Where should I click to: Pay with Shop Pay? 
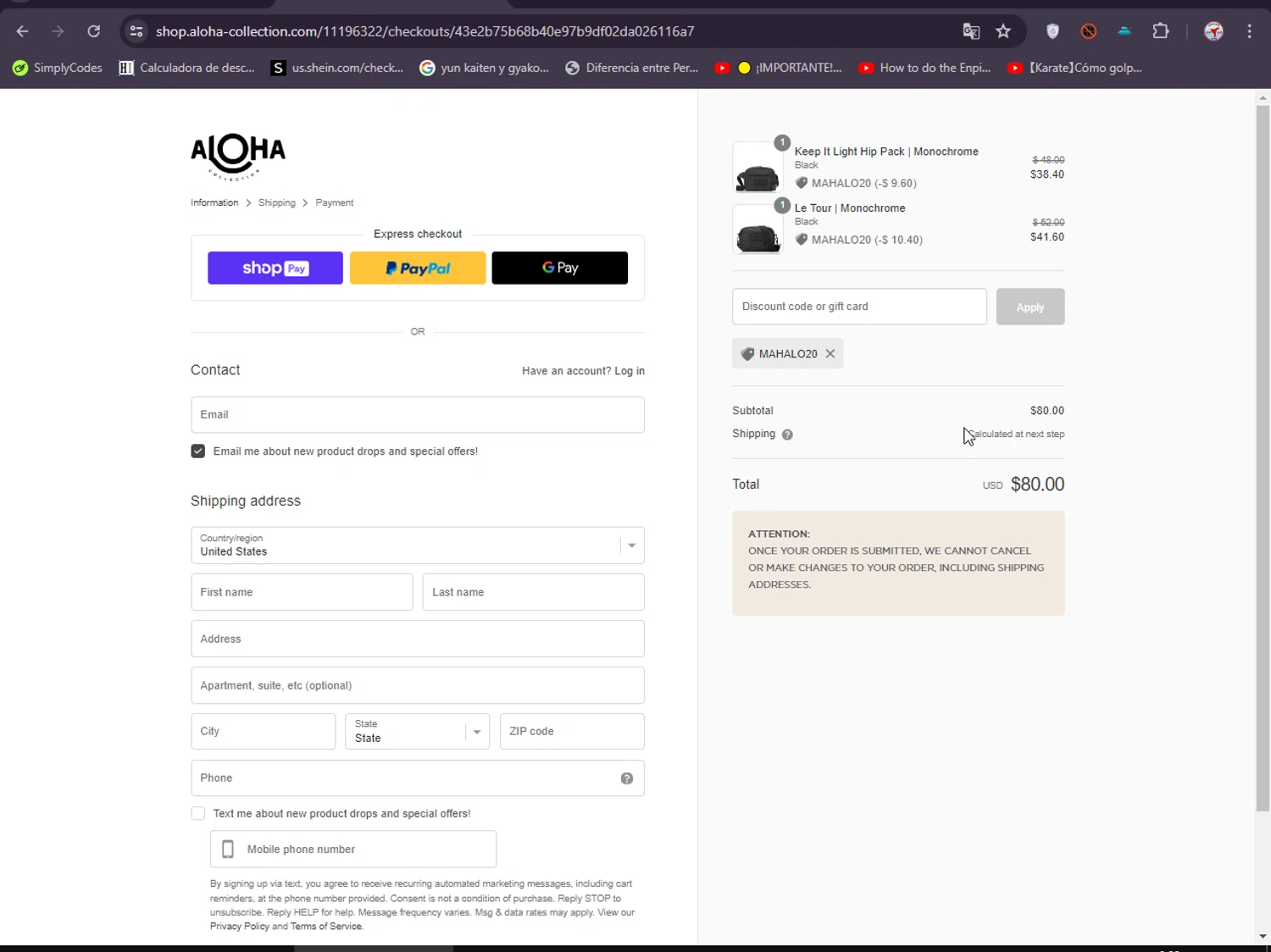tap(275, 268)
